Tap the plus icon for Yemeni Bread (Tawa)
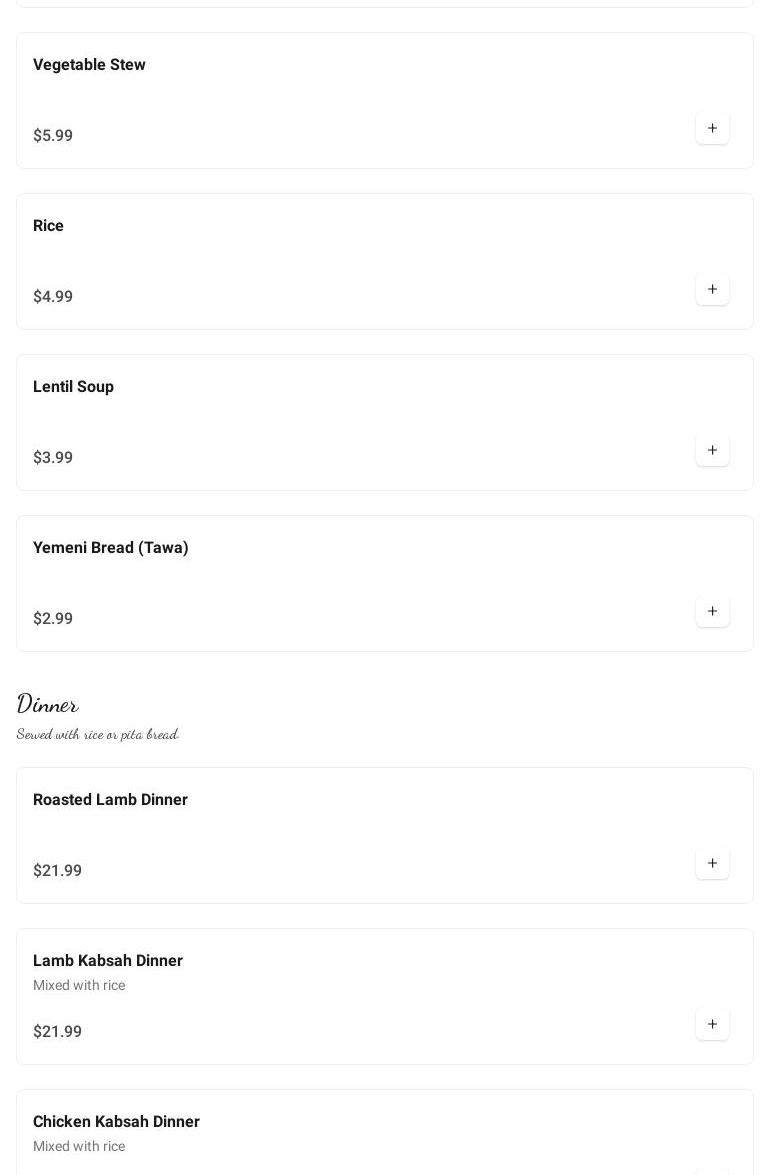This screenshot has height=1175, width=770. 712,611
